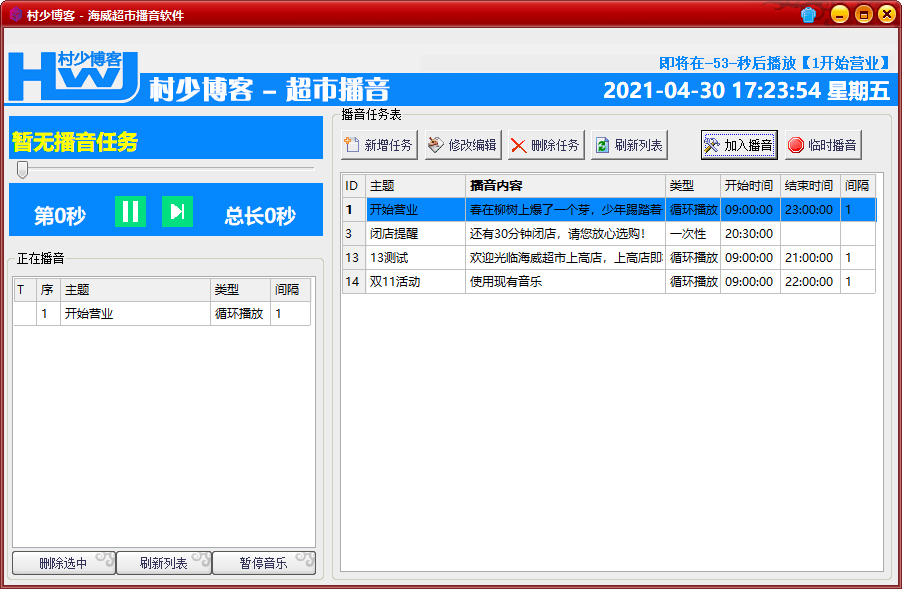Click the 暂停音乐 button

coord(264,563)
